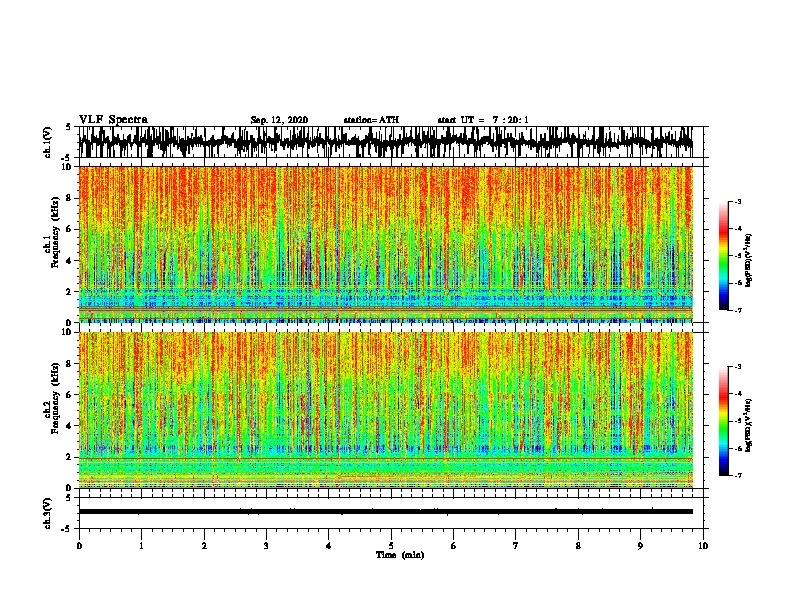This screenshot has width=792, height=612.
Task: Click the ch.2 spectrogram plot area
Action: click(x=385, y=410)
